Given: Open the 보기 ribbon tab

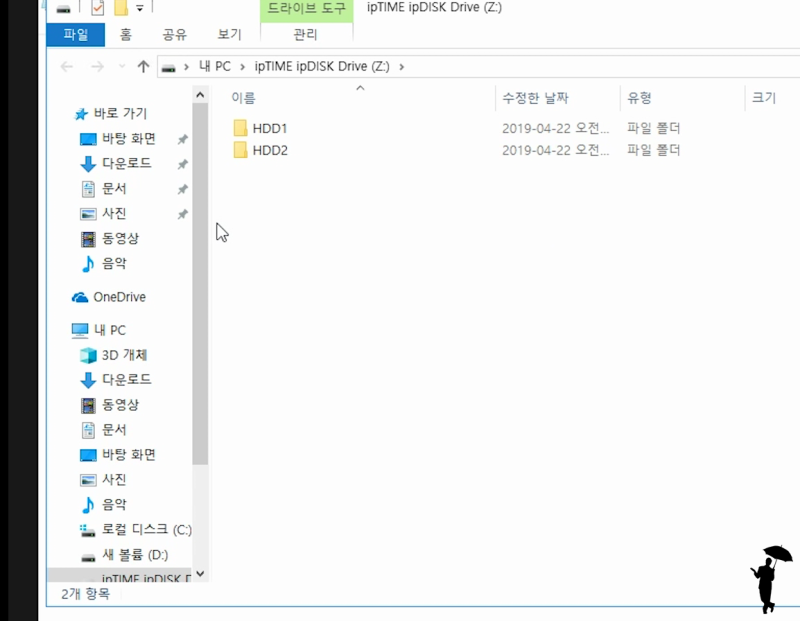Looking at the screenshot, I should coord(229,35).
